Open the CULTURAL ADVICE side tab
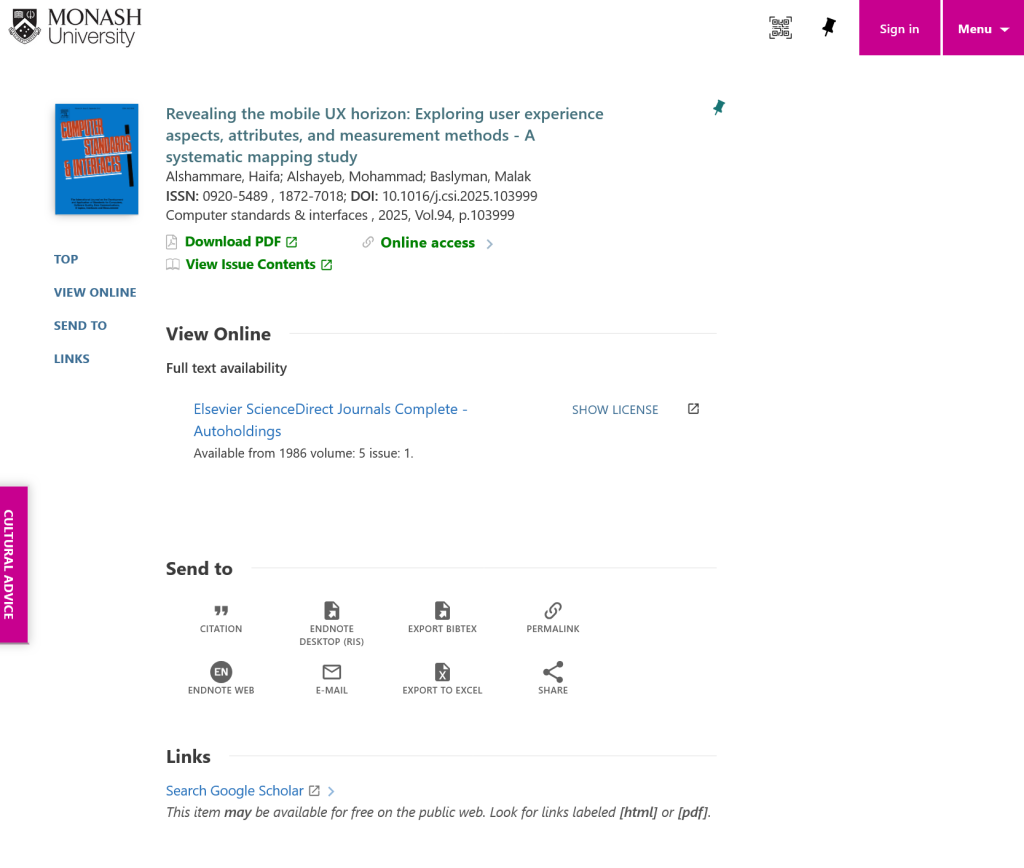 [x=13, y=563]
